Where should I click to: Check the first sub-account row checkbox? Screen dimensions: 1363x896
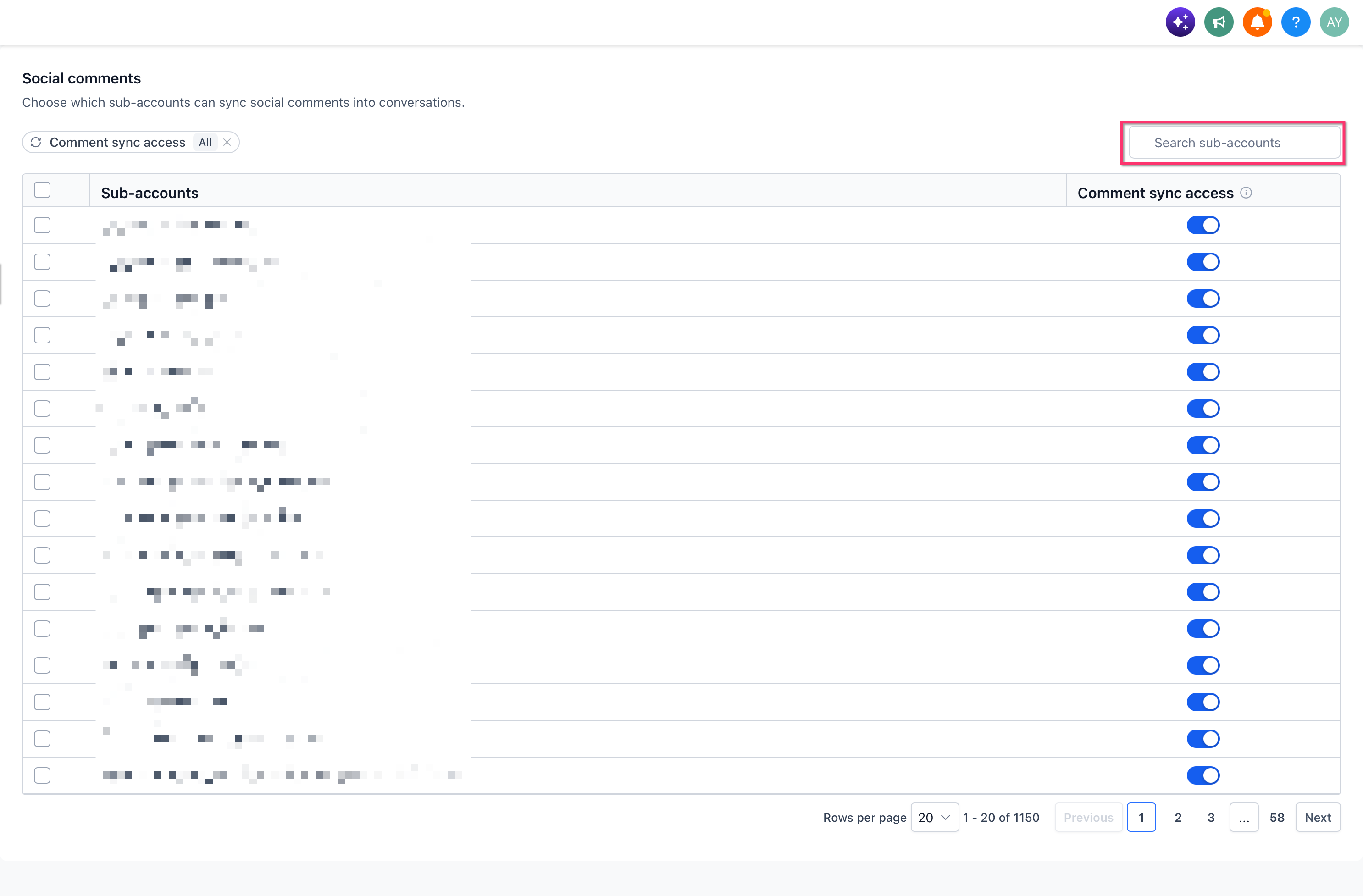[x=42, y=225]
